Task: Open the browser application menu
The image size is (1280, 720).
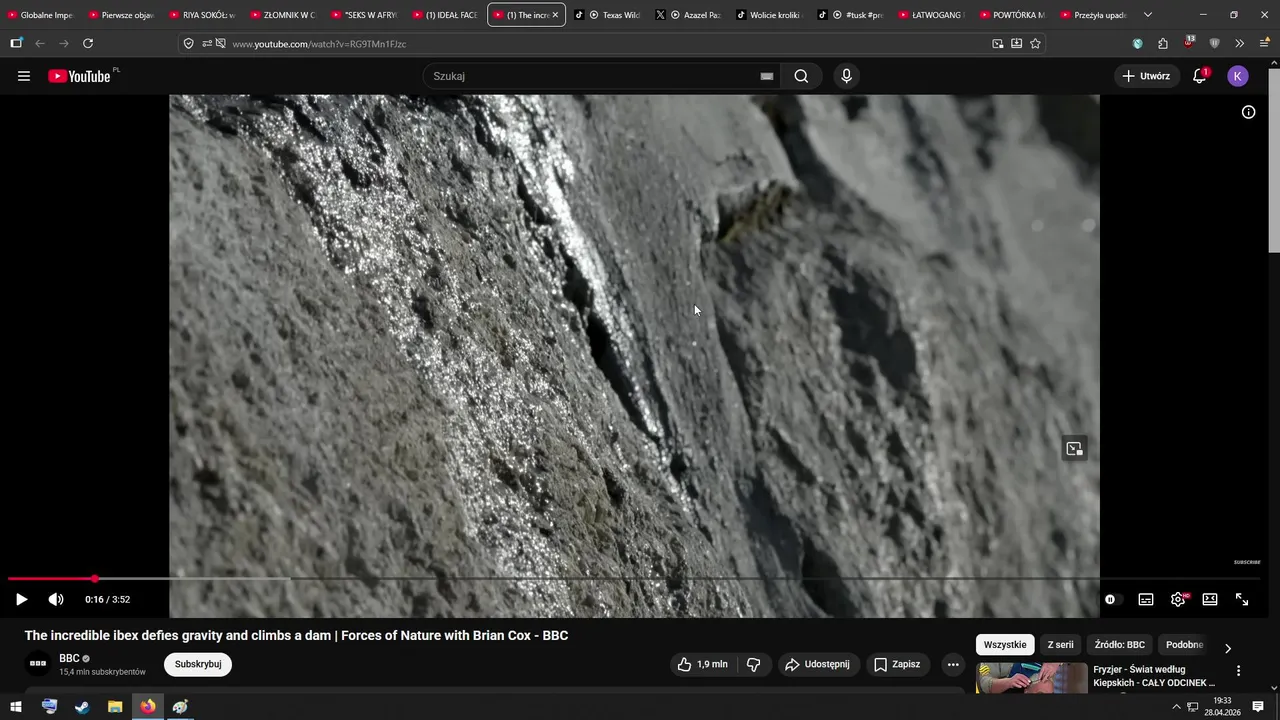Action: point(1264,43)
